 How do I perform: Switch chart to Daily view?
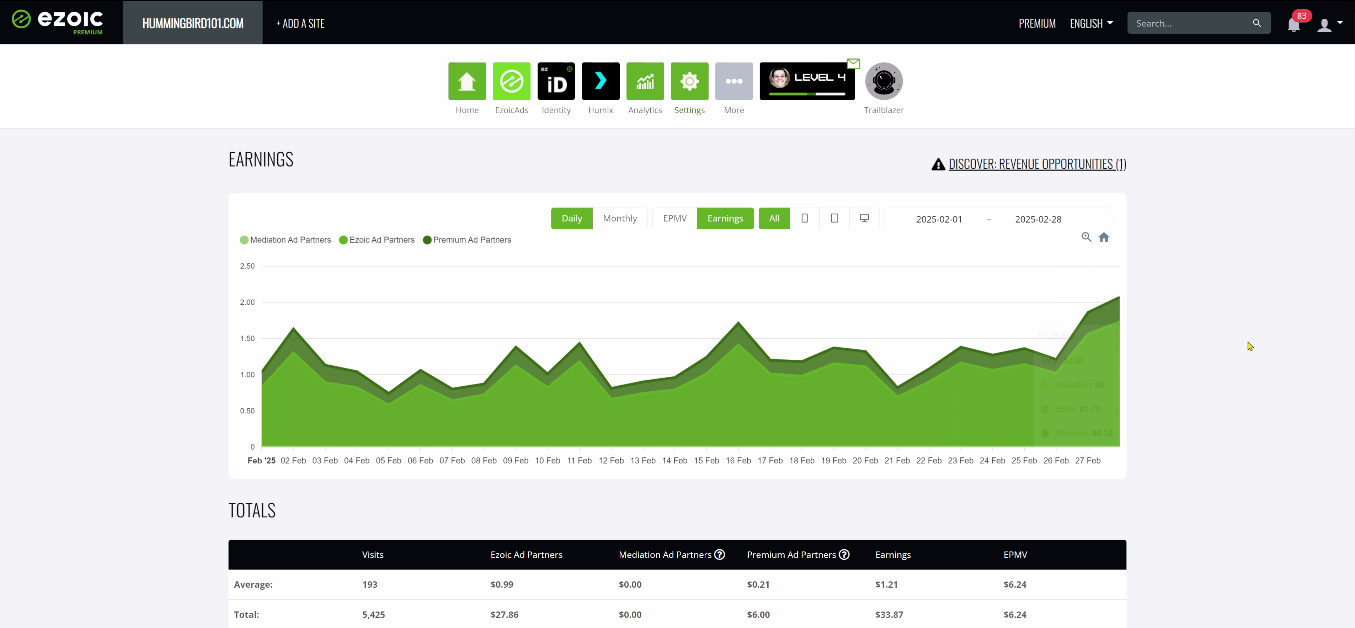[572, 218]
